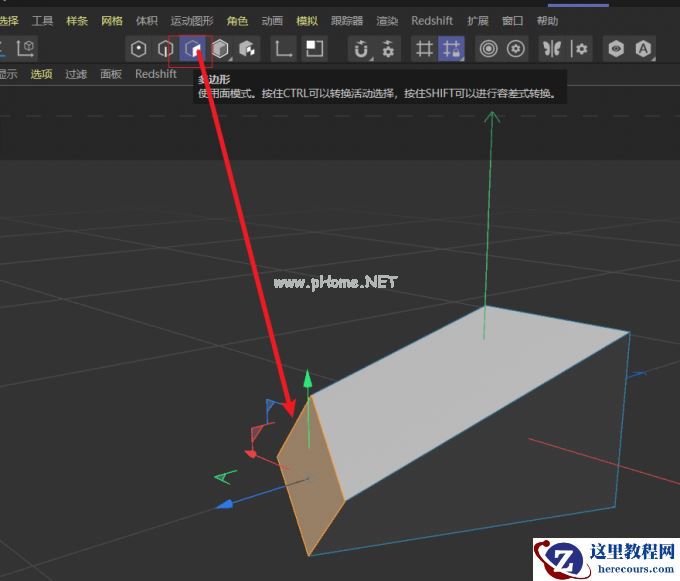Expand the viewport 过滤 menu
The height and width of the screenshot is (581, 680).
click(x=76, y=74)
